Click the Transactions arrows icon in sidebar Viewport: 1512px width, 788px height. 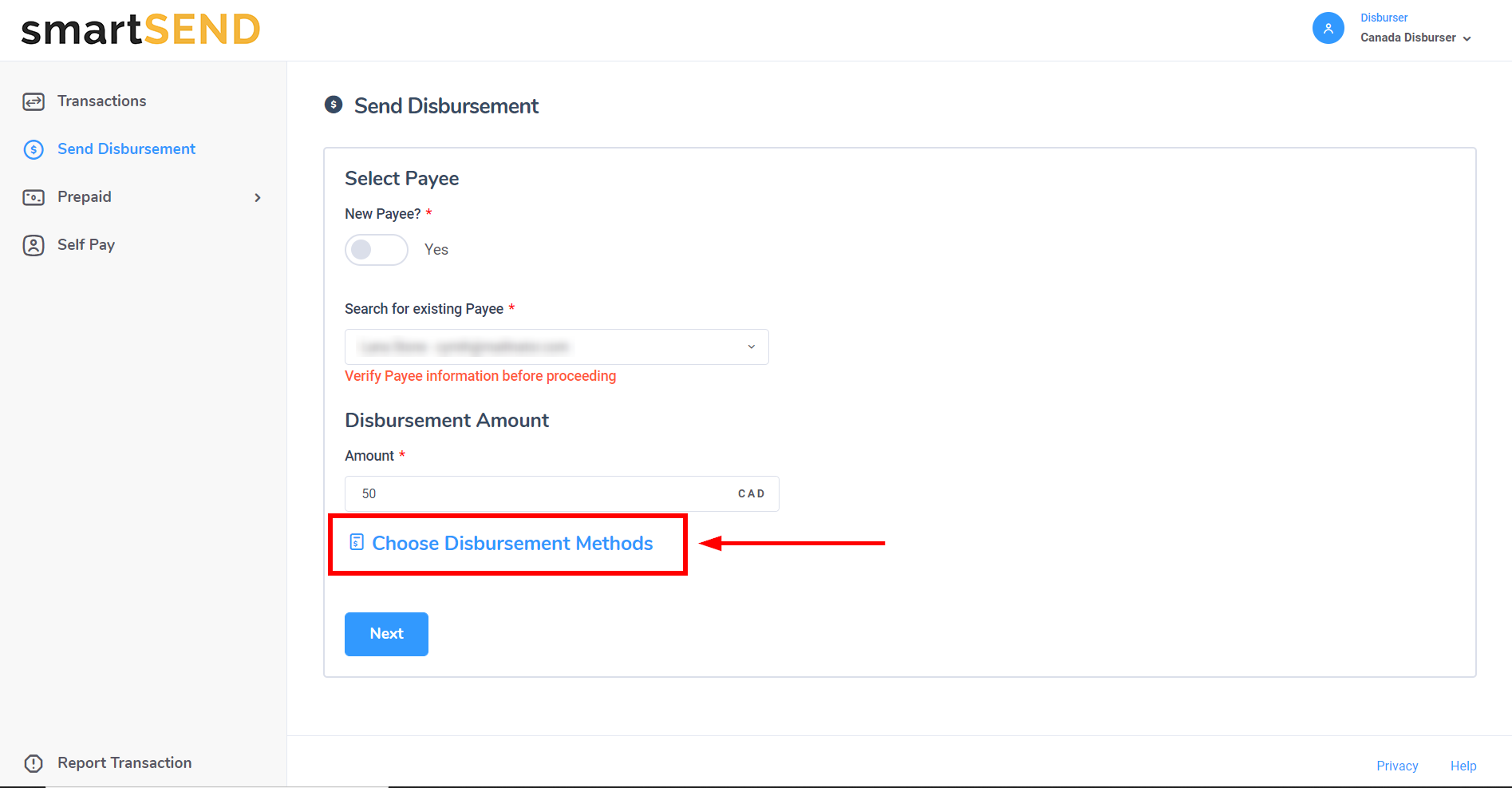click(34, 101)
